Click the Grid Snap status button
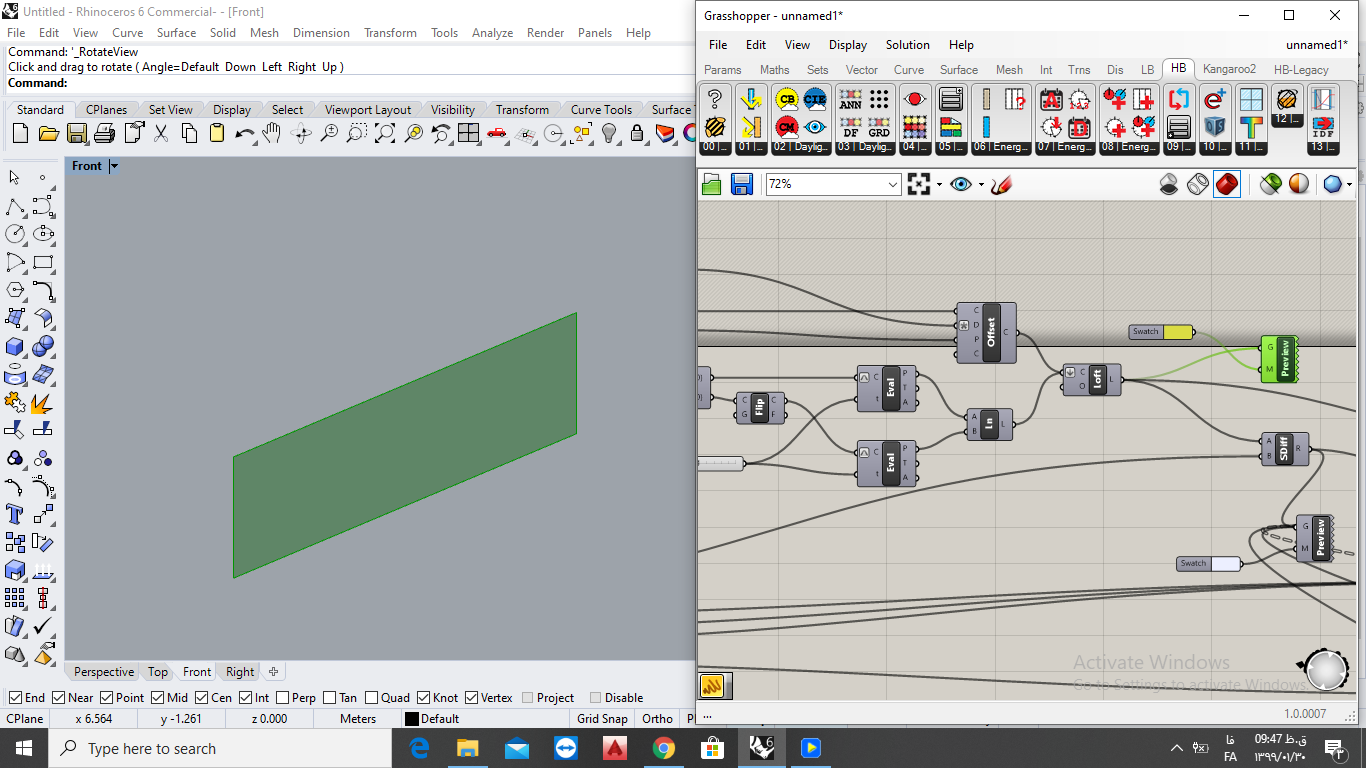This screenshot has height=768, width=1366. tap(602, 718)
